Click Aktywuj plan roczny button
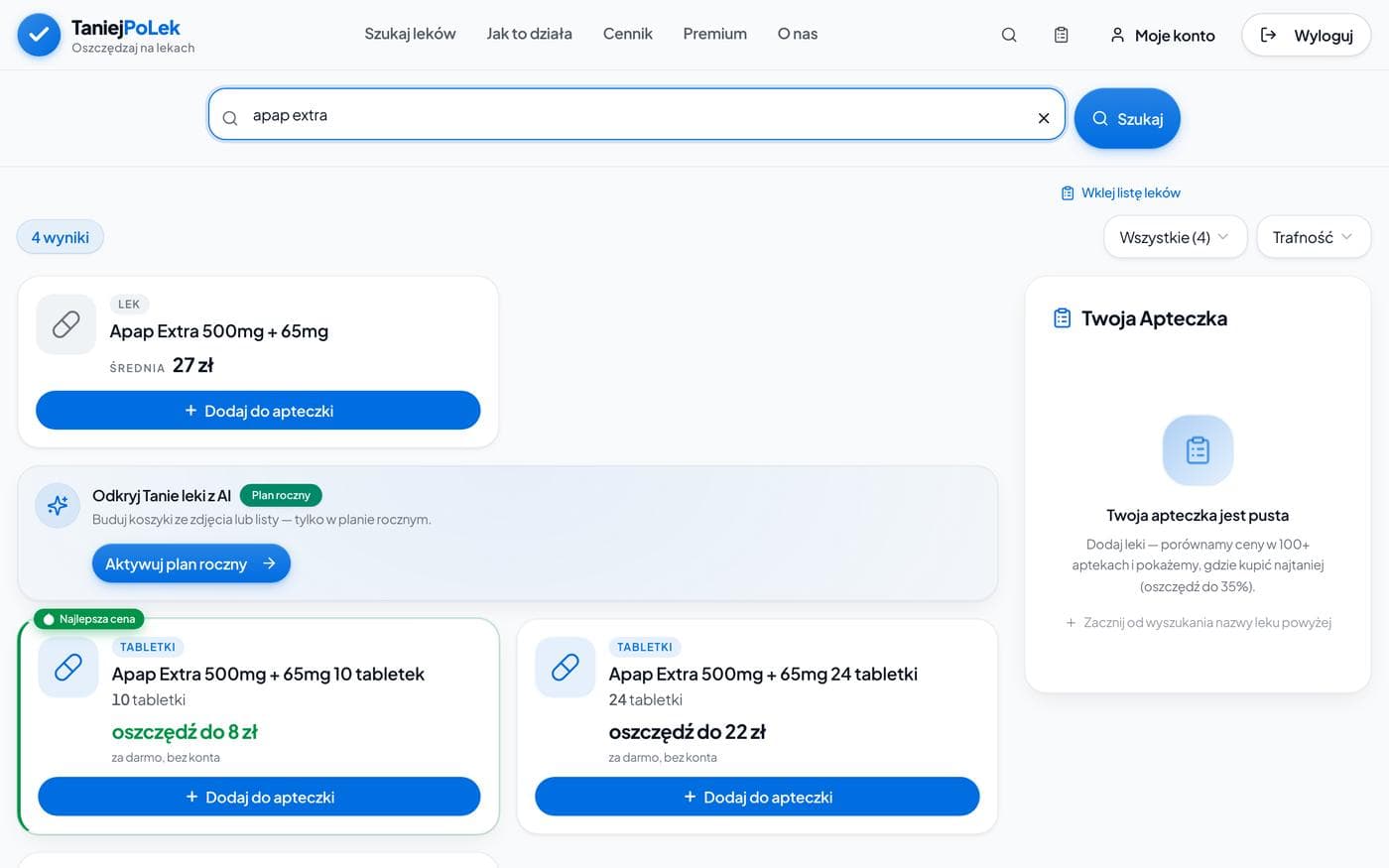The height and width of the screenshot is (868, 1389). pos(191,563)
